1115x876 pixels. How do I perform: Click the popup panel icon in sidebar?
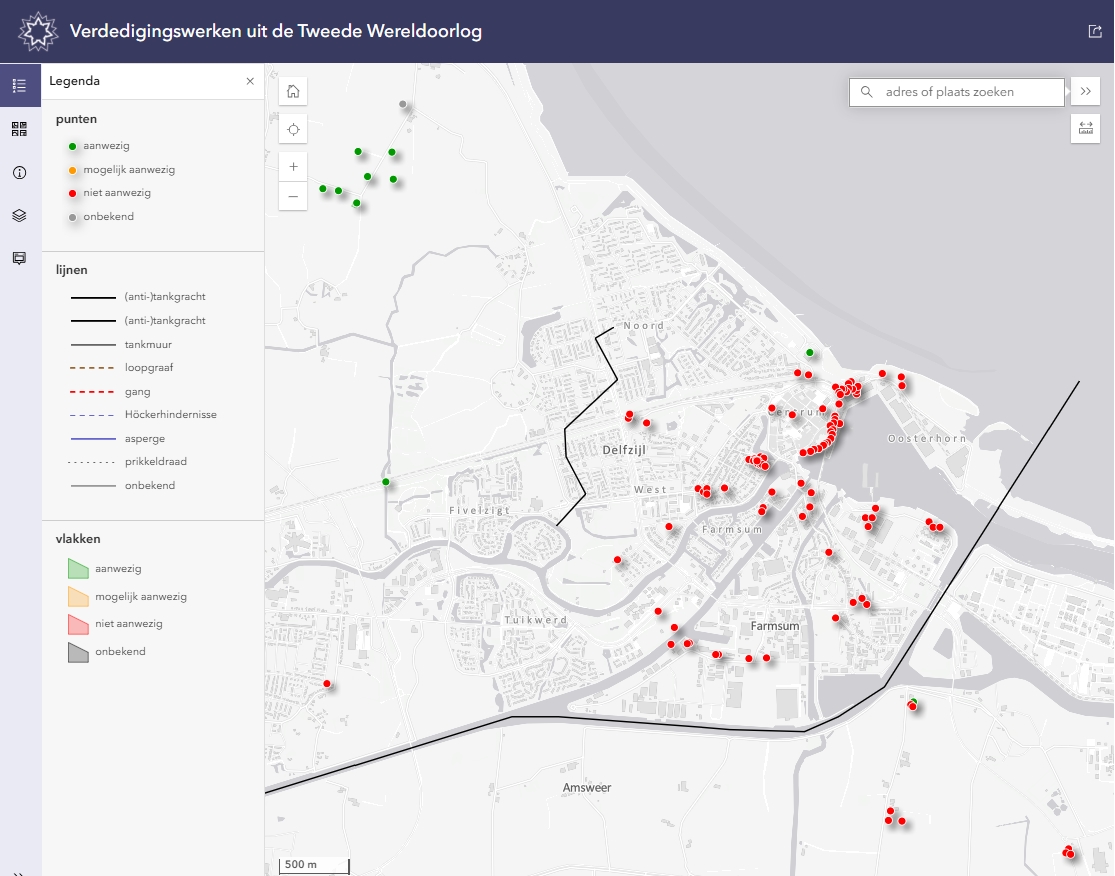[19, 258]
